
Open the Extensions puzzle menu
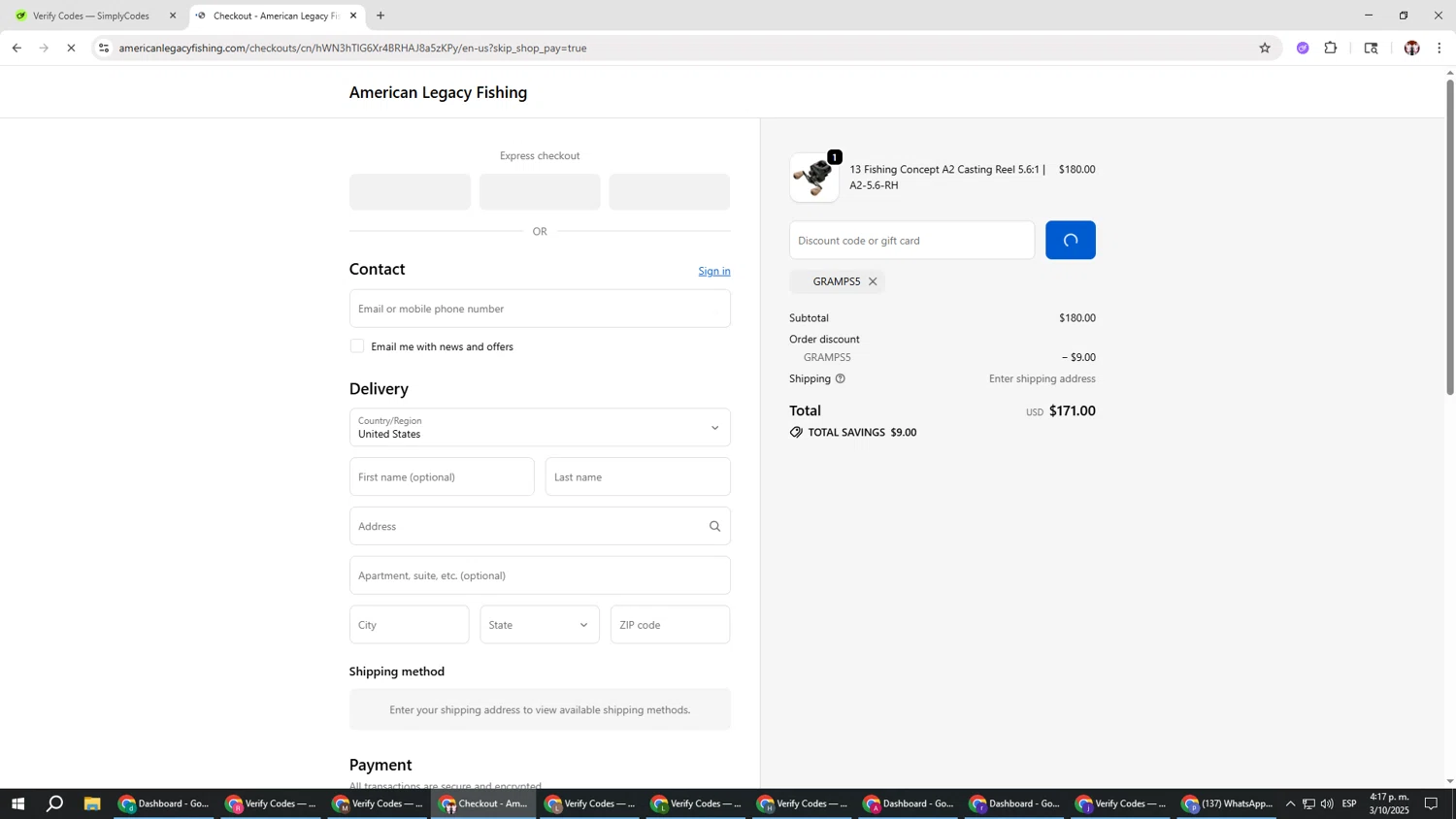(1331, 48)
